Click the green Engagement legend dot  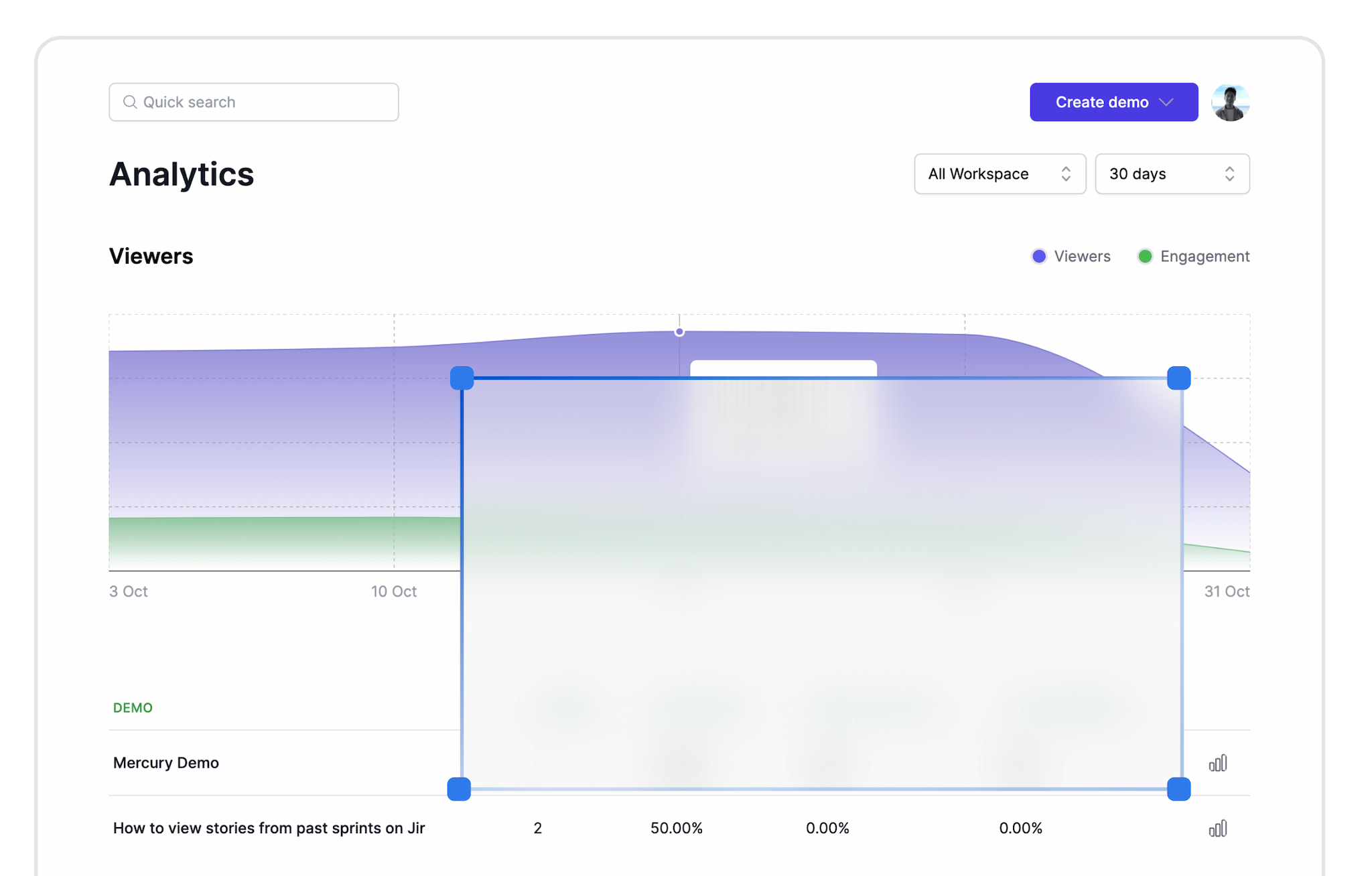1145,256
